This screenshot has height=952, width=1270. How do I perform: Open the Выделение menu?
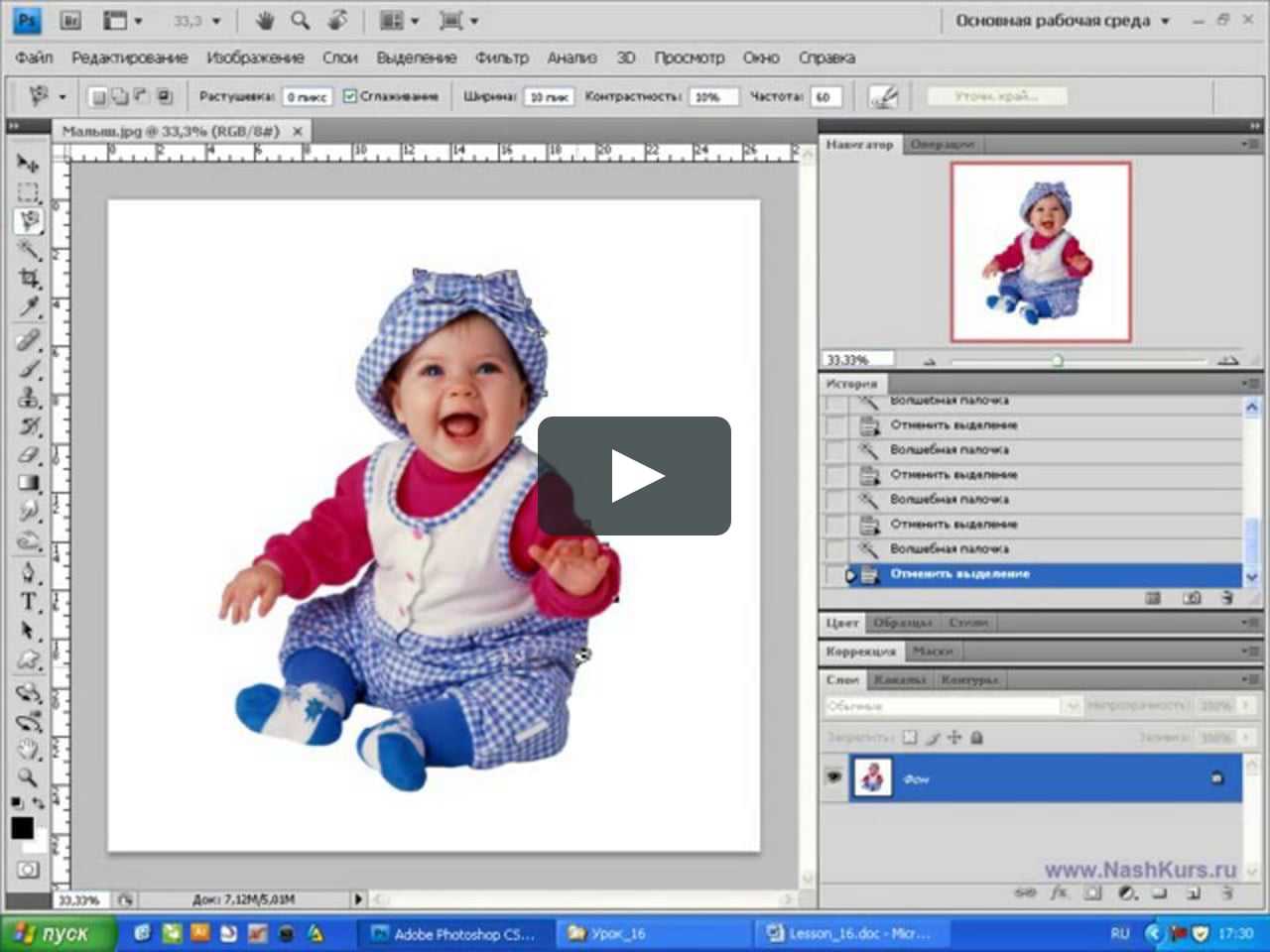[x=417, y=58]
